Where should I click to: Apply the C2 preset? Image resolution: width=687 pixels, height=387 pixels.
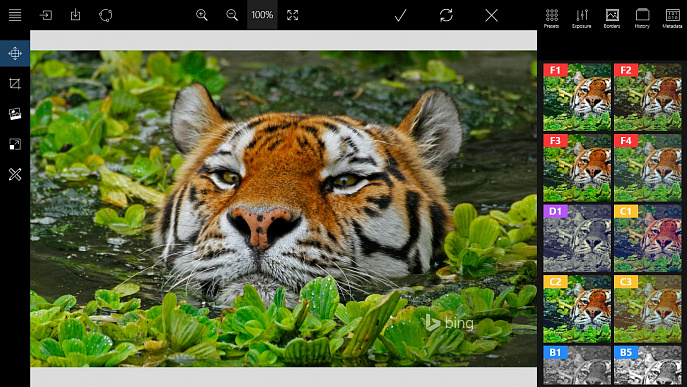pyautogui.click(x=577, y=309)
